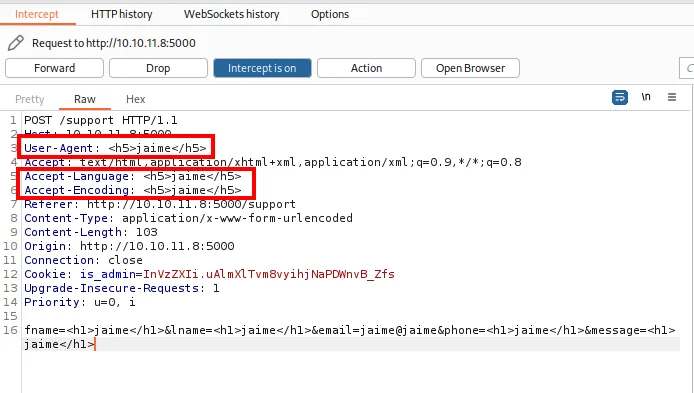
Task: Open the Action menu button
Action: (x=366, y=68)
